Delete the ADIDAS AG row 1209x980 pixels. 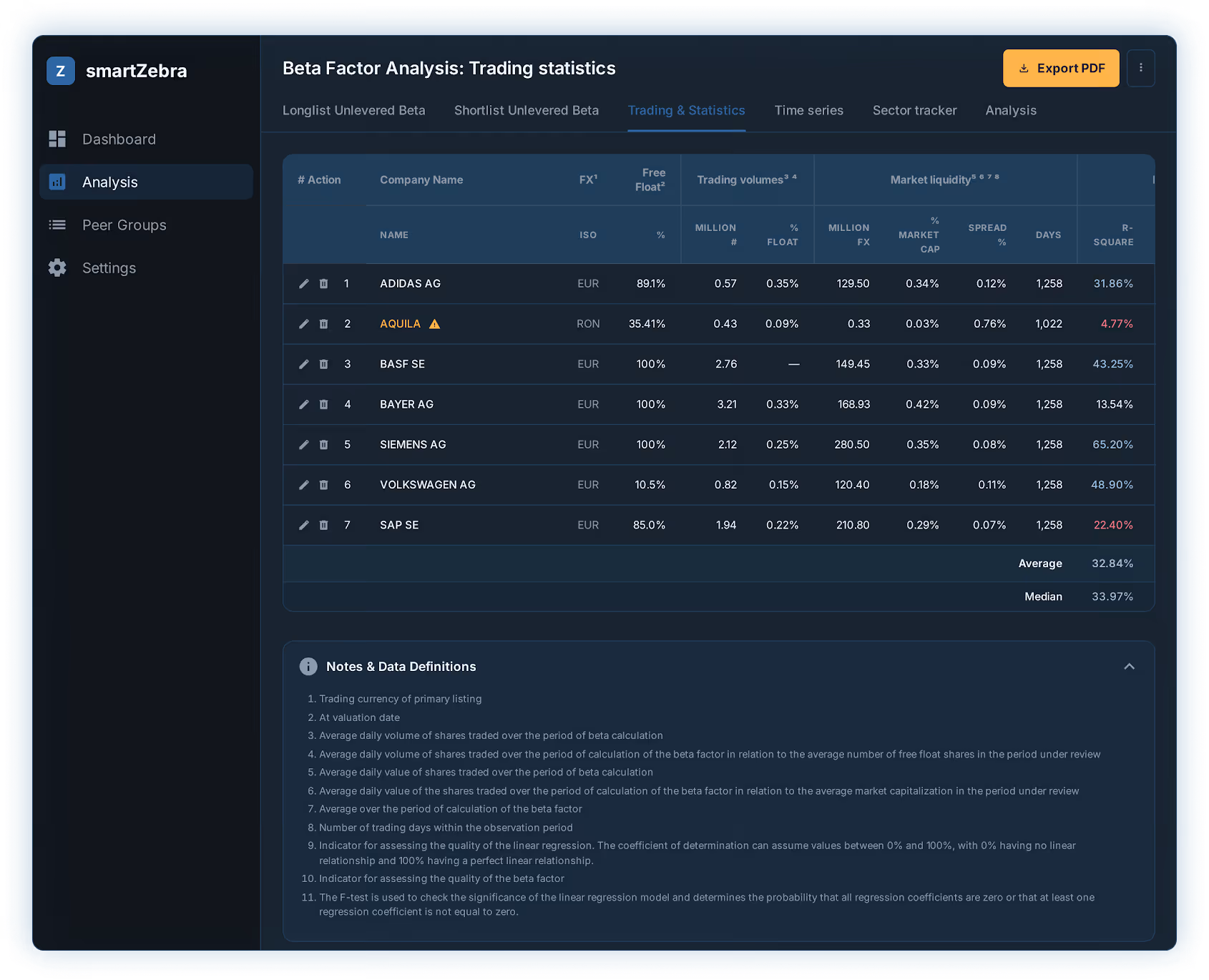click(x=323, y=284)
